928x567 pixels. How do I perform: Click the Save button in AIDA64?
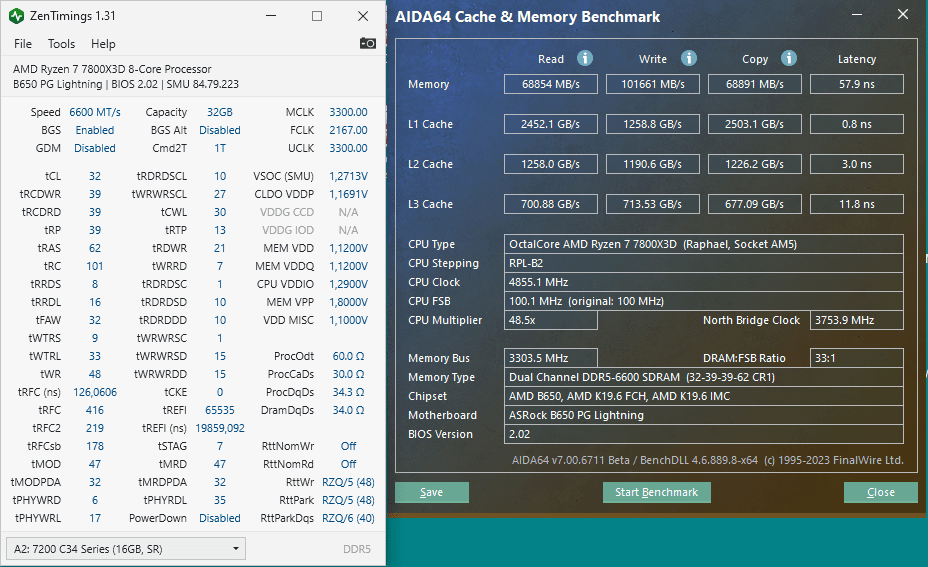tap(431, 492)
